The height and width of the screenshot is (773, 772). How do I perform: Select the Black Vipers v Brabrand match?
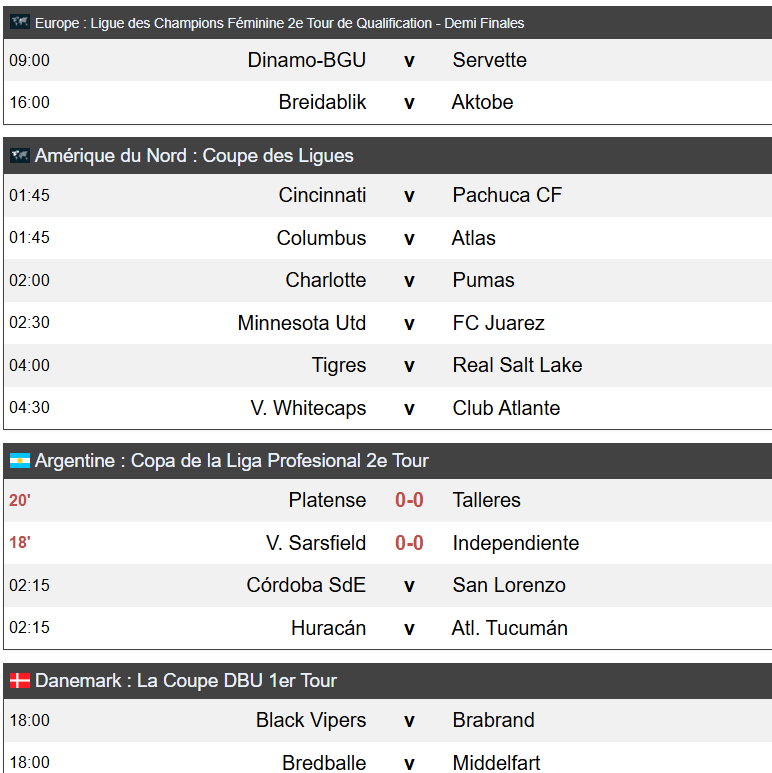pyautogui.click(x=387, y=720)
